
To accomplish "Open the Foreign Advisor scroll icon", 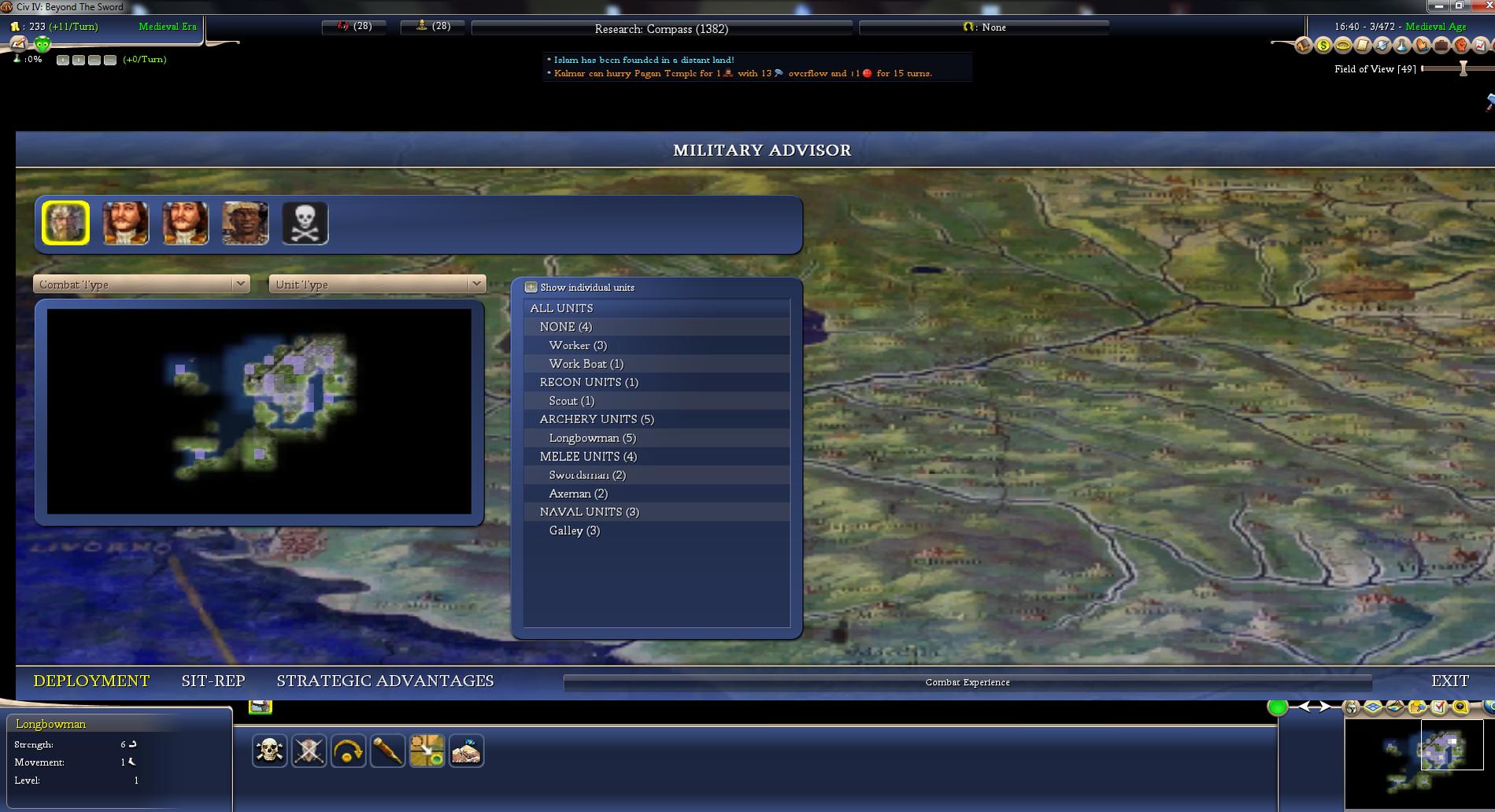I will (x=1363, y=46).
